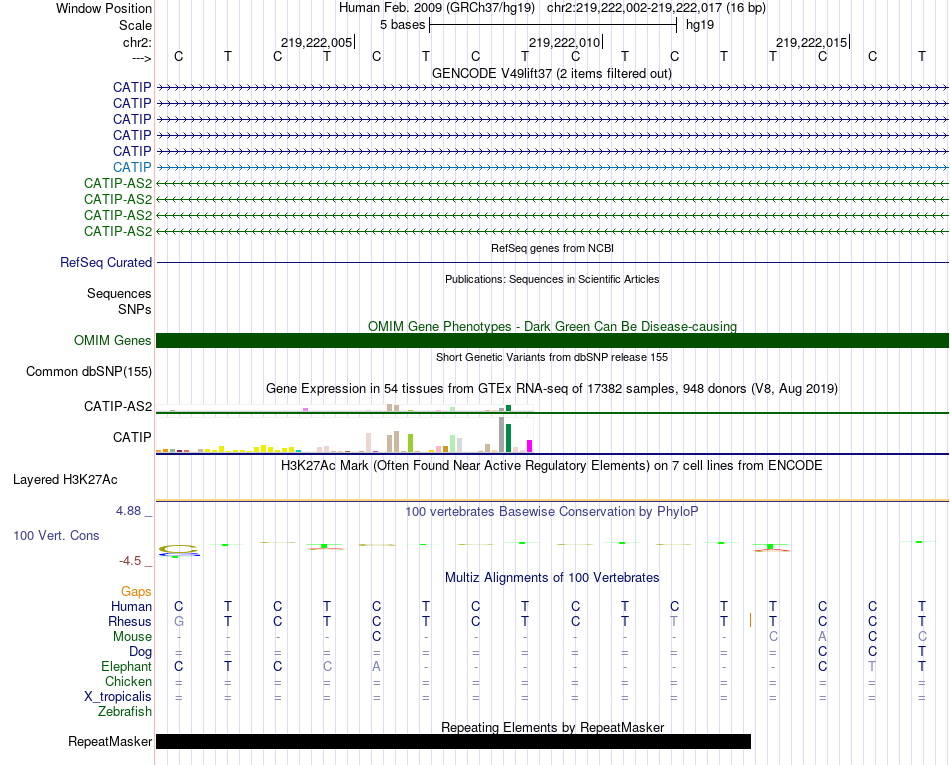Click the Layered H3K27Ac label
The height and width of the screenshot is (765, 950).
65,480
